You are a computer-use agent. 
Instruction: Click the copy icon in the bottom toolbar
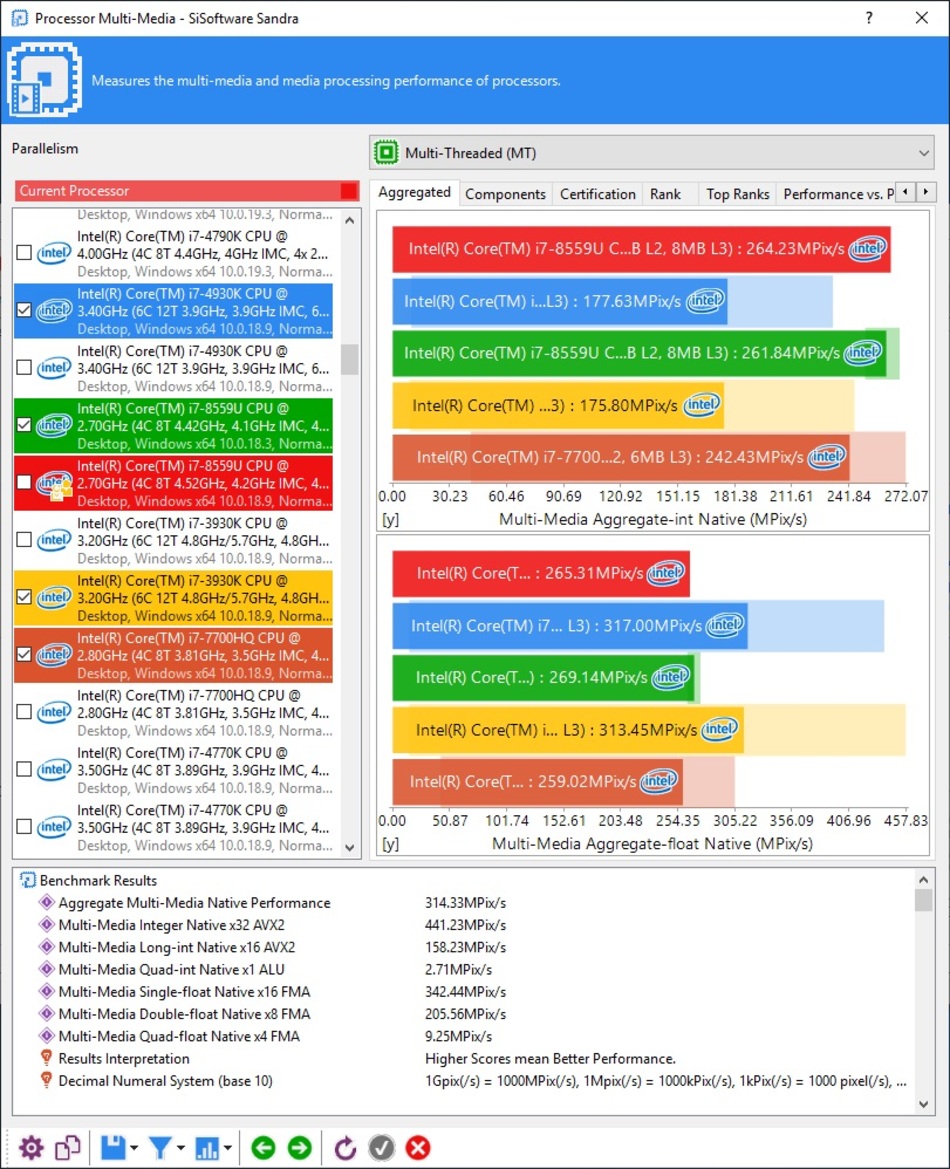click(x=68, y=1147)
